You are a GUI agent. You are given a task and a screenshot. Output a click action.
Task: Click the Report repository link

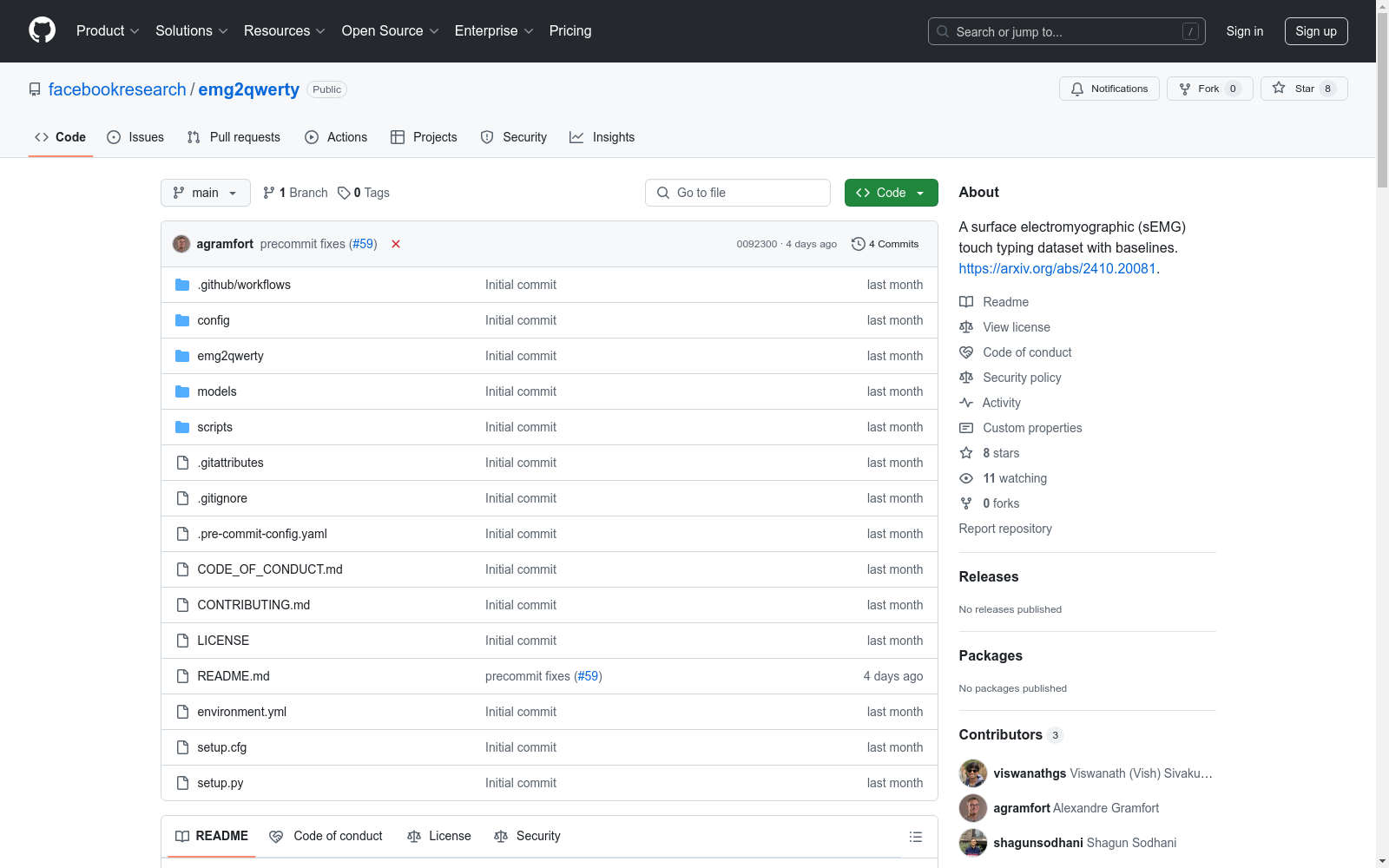1005,529
